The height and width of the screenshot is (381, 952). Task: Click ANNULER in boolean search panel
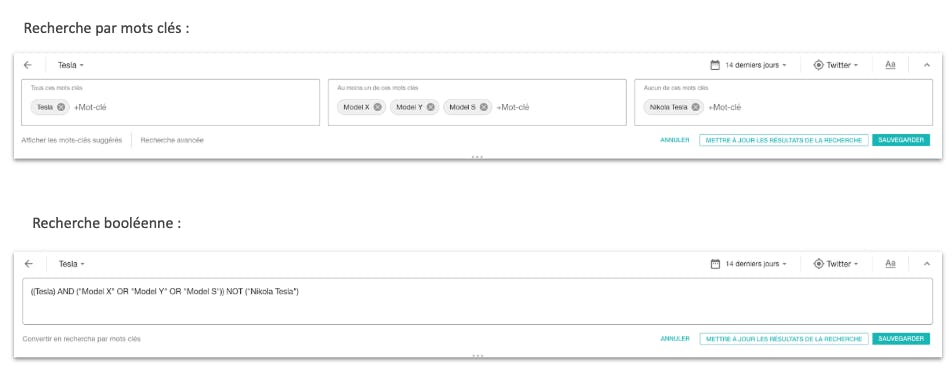pyautogui.click(x=675, y=339)
